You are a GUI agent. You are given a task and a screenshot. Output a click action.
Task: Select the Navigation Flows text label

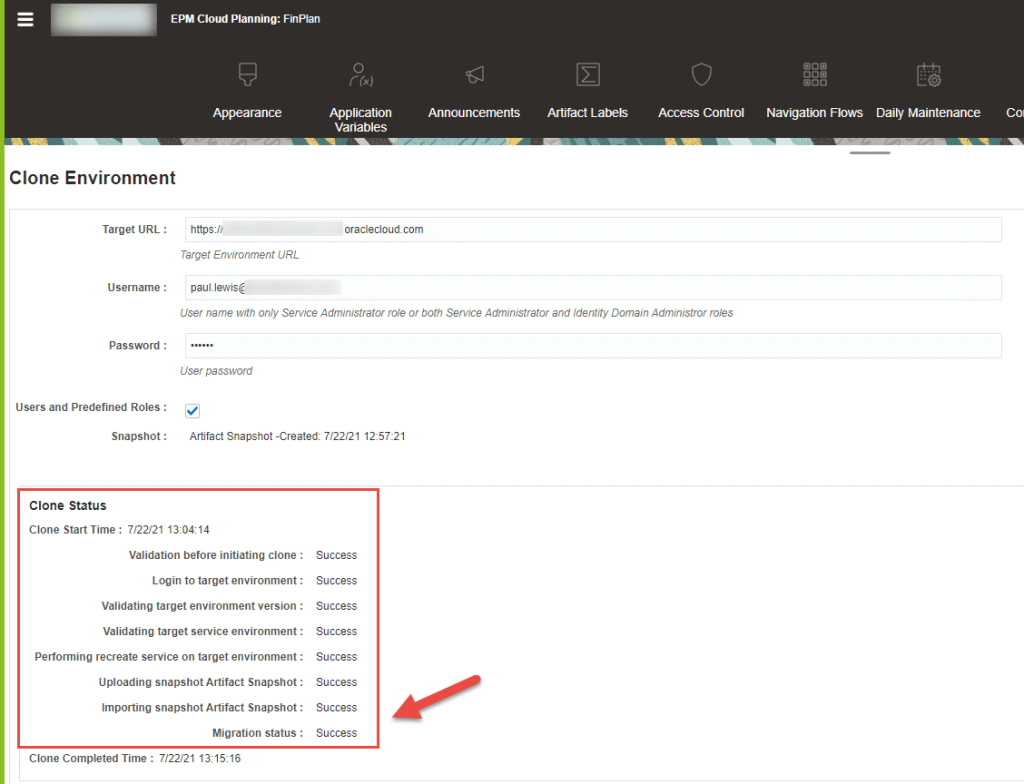click(815, 113)
